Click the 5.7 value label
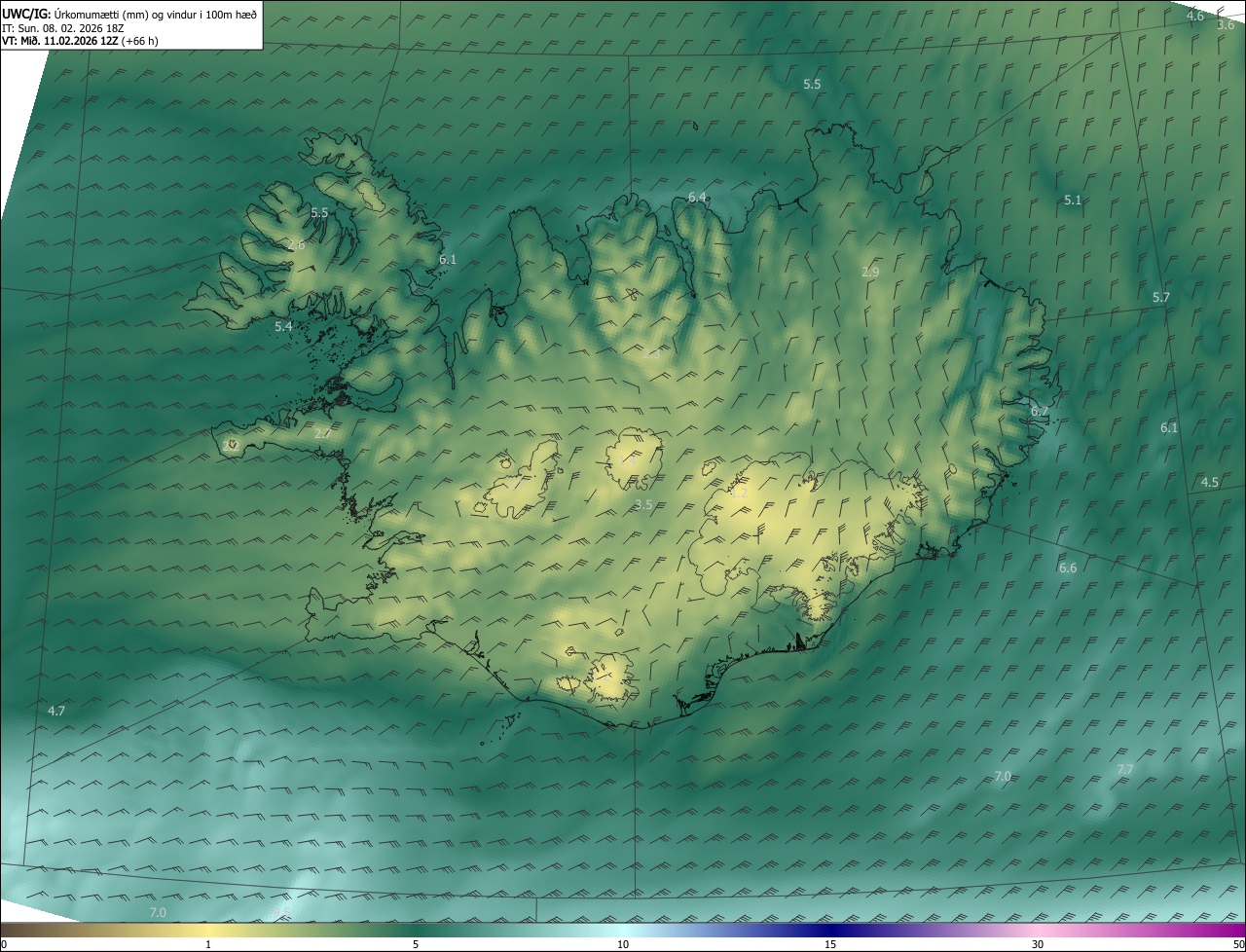The image size is (1246, 952). click(1160, 297)
